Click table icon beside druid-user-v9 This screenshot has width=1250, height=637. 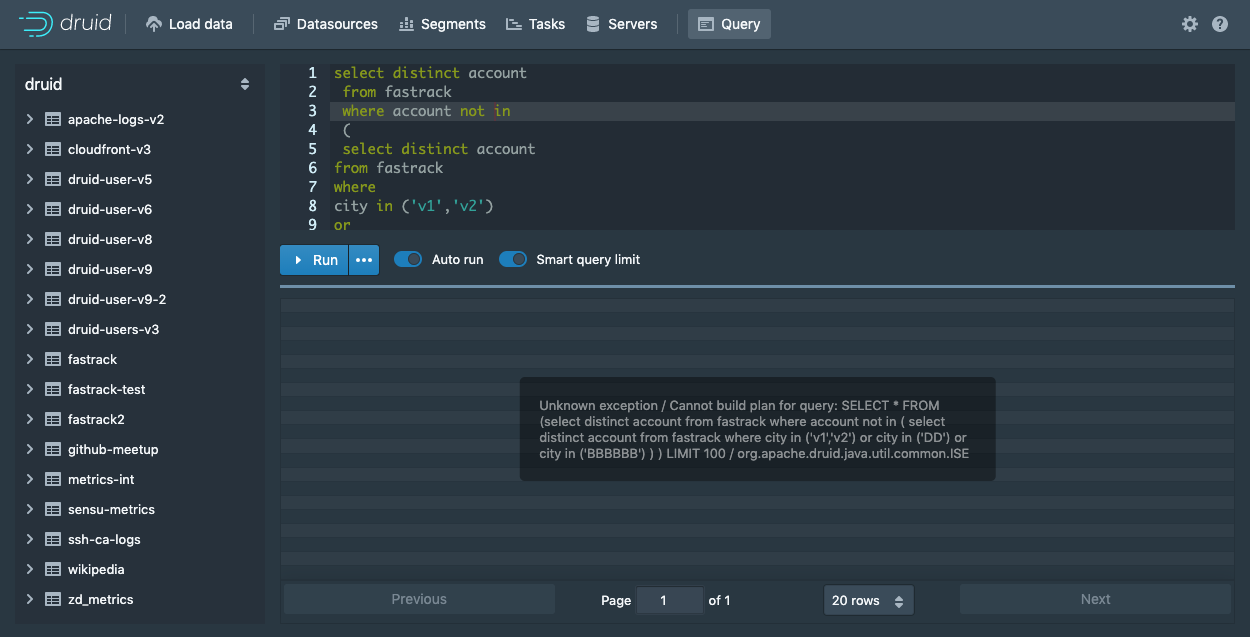pyautogui.click(x=53, y=269)
